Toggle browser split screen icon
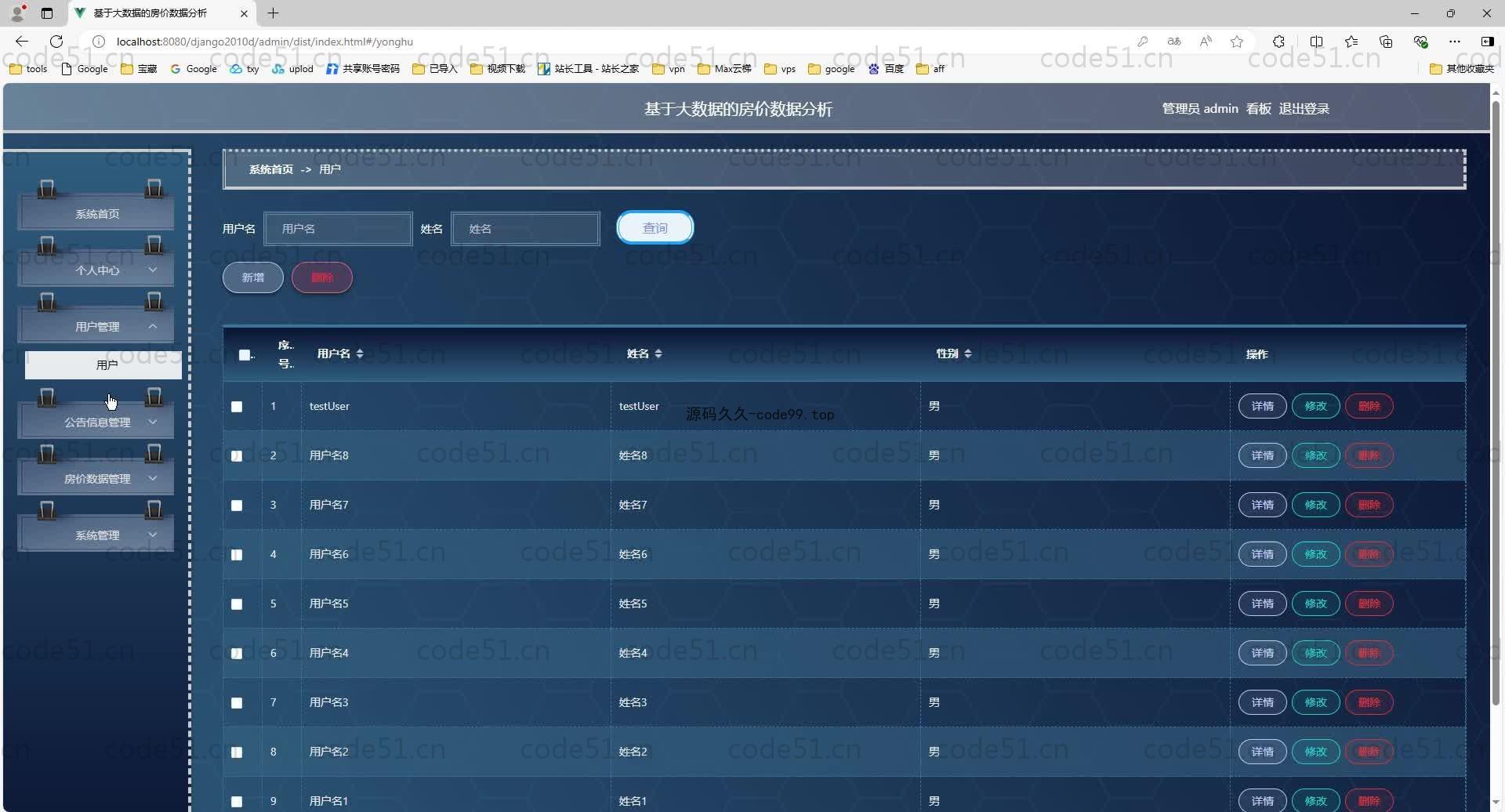1505x812 pixels. 1316,42
